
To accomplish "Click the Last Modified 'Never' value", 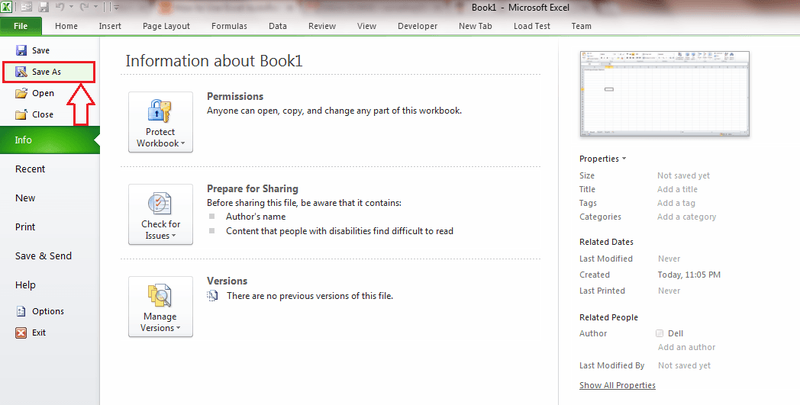I will click(669, 259).
